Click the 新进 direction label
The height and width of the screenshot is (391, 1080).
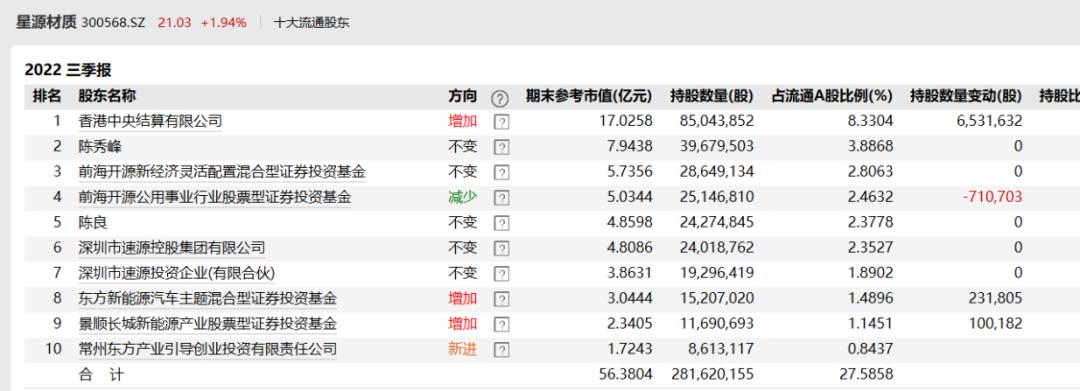tap(463, 349)
